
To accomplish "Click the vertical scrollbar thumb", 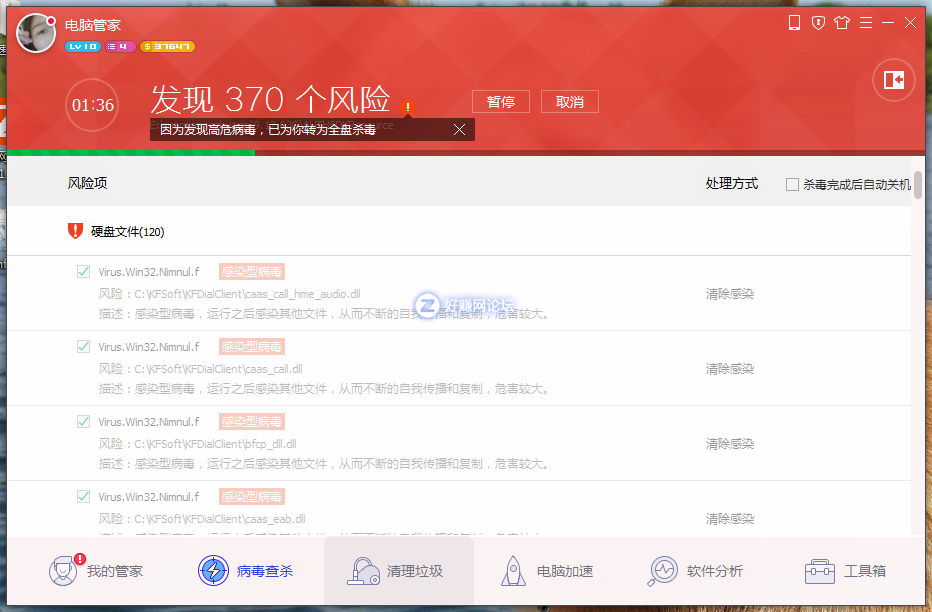I will click(x=918, y=185).
